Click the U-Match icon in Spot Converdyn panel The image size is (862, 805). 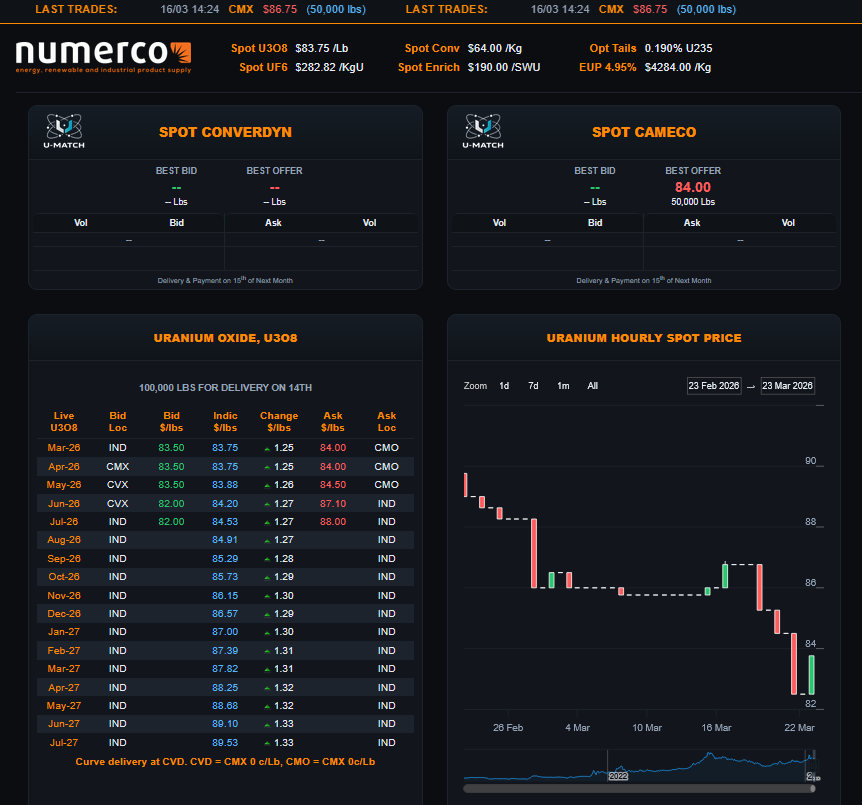coord(64,131)
